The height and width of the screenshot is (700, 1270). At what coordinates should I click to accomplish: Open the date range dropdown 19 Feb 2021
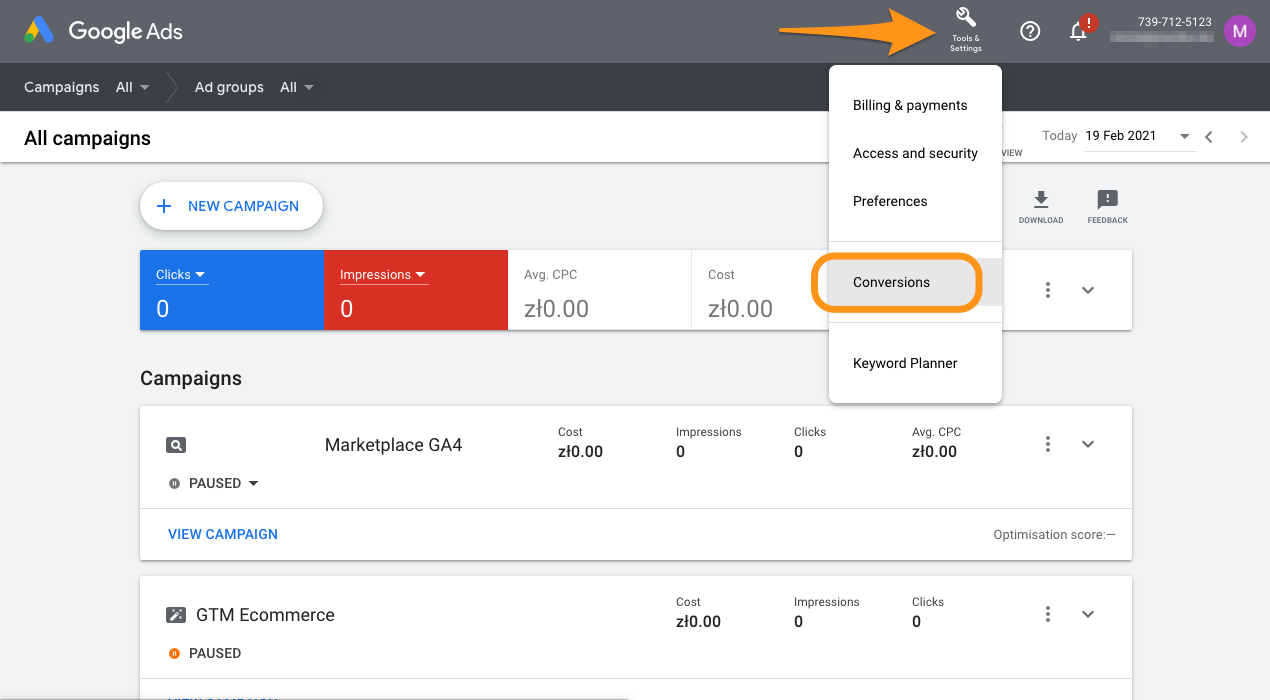[1140, 136]
